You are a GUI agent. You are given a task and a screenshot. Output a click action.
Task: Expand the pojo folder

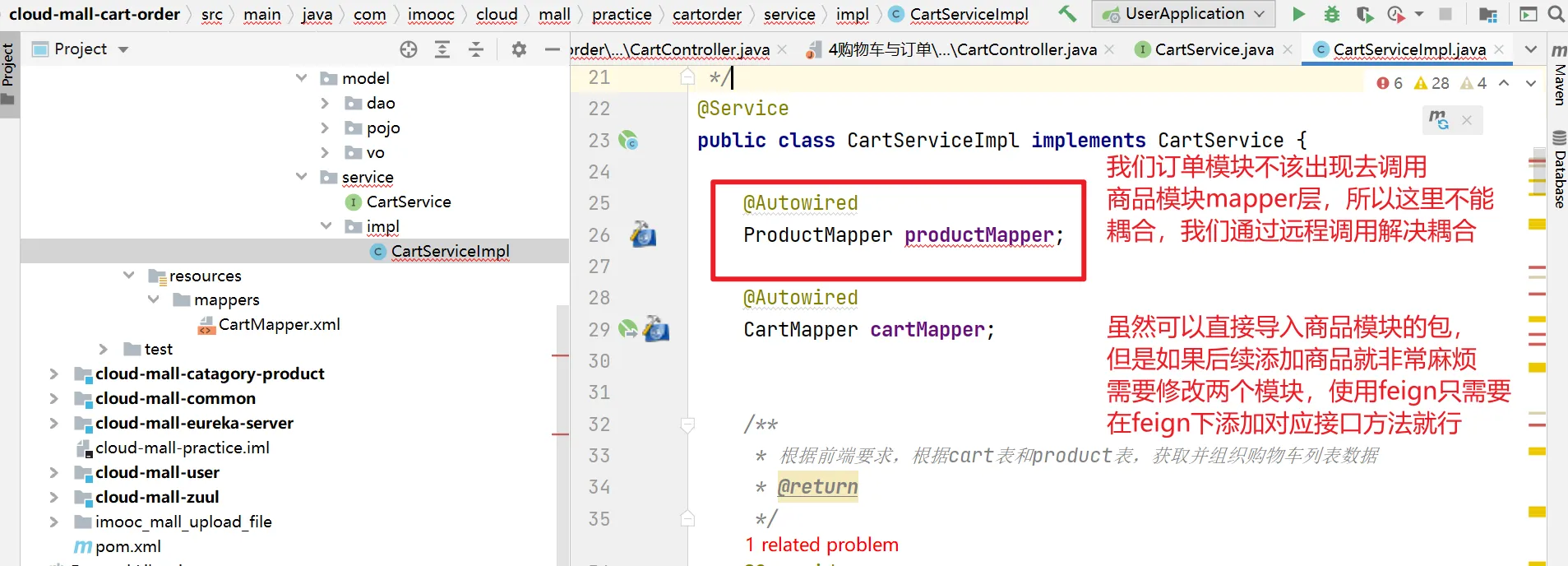[x=325, y=128]
